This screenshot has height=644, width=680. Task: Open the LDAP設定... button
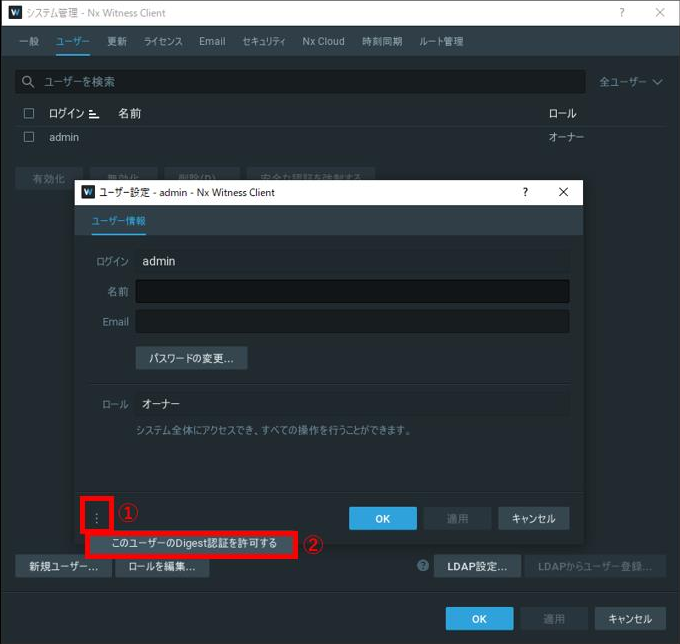click(x=477, y=566)
